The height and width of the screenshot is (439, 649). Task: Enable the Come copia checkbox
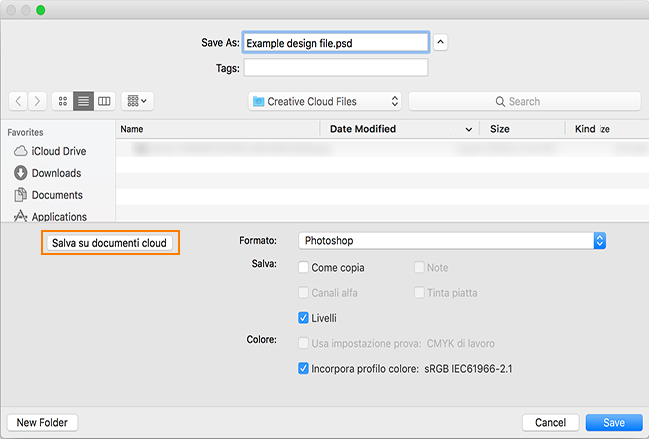click(303, 268)
